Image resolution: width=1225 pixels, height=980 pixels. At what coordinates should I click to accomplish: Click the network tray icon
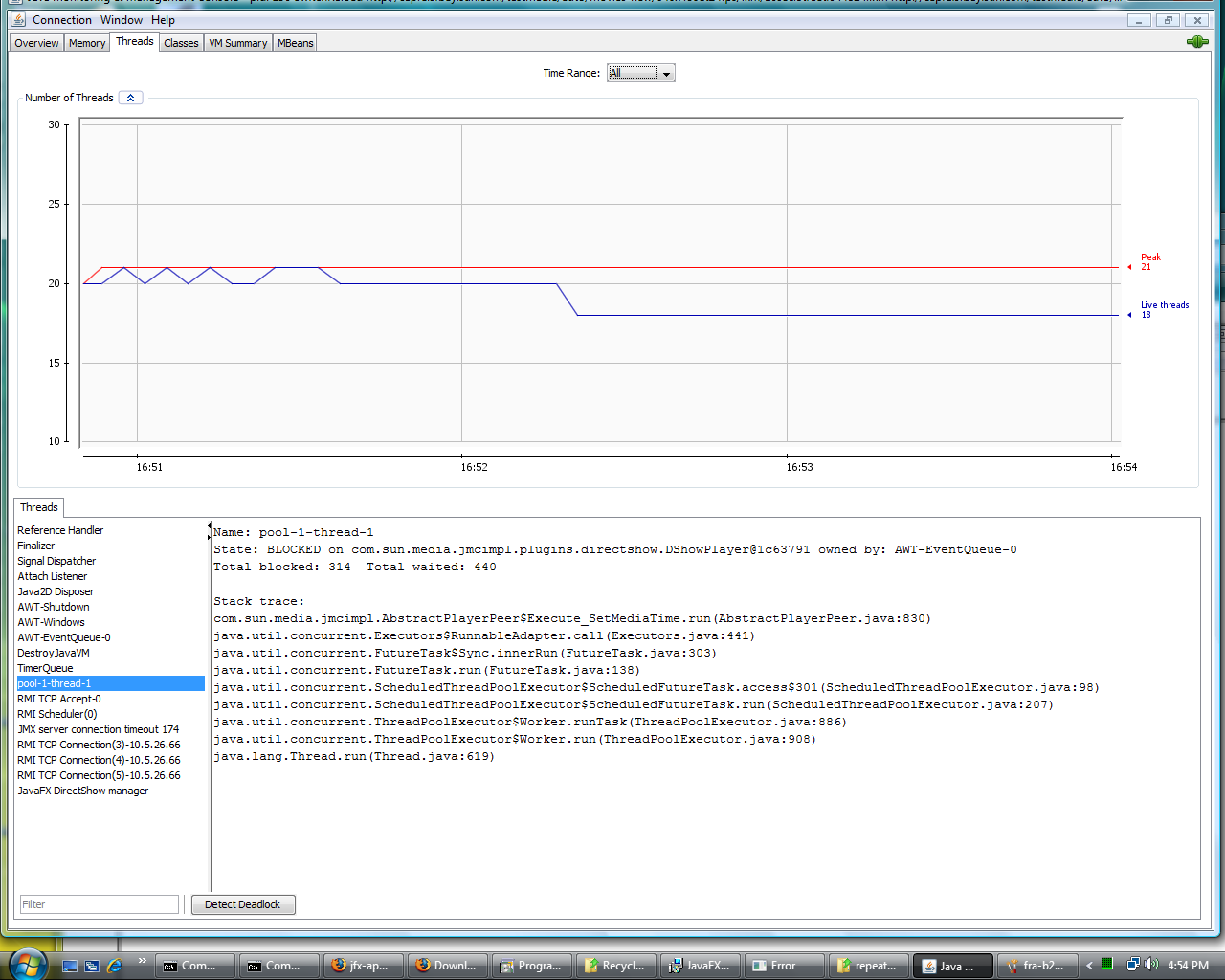1133,965
